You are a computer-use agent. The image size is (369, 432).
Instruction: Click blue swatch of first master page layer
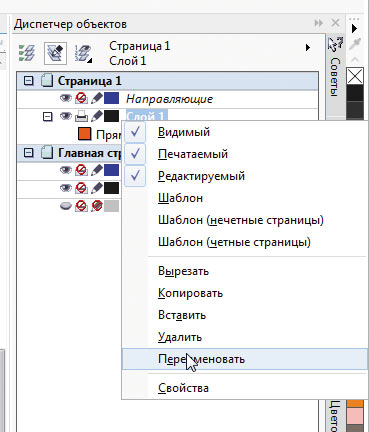coord(111,170)
